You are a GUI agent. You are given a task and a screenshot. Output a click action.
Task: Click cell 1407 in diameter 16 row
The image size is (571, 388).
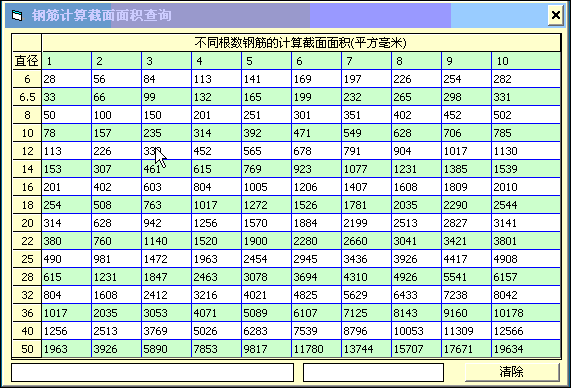pos(366,187)
